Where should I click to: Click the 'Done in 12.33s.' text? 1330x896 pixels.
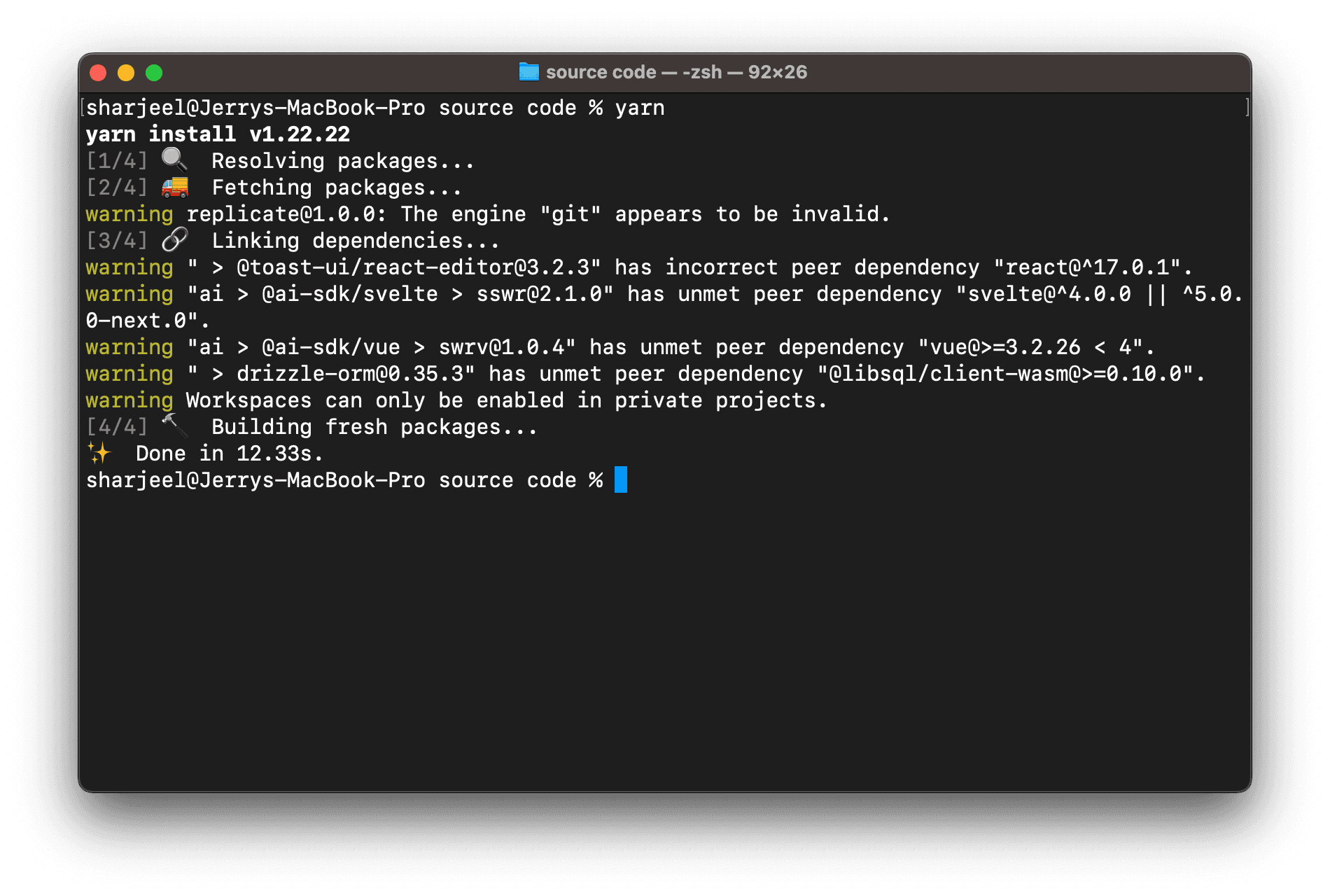(230, 454)
